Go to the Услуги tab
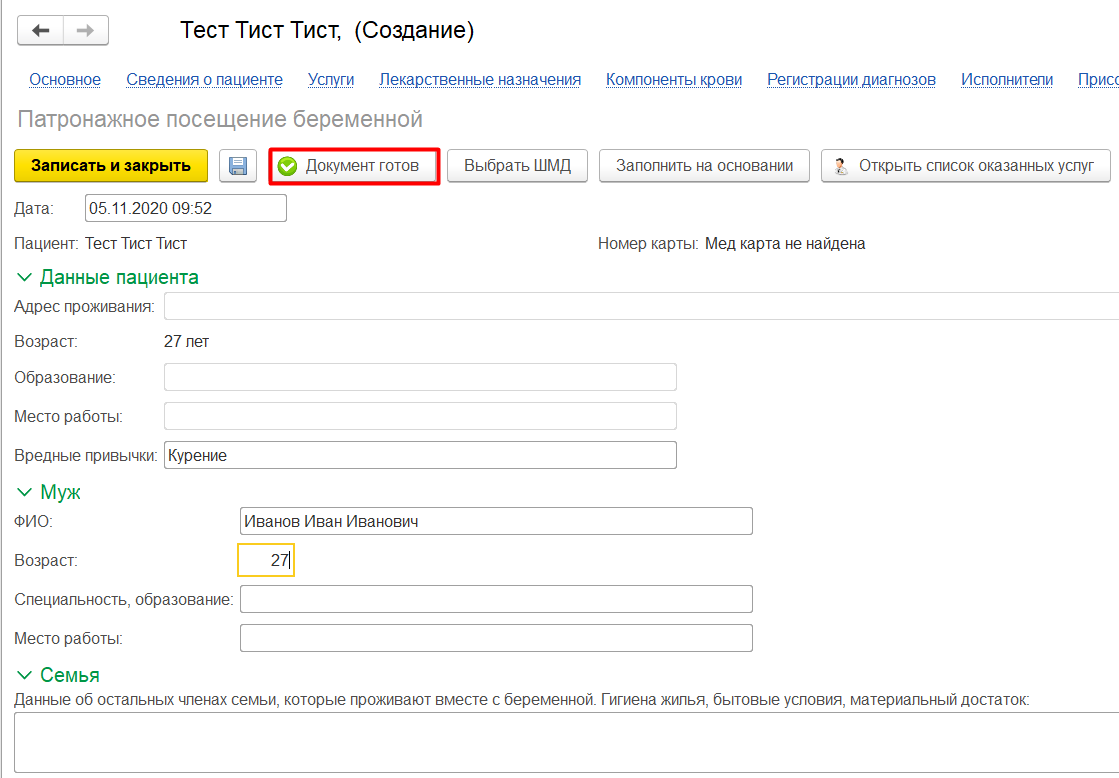 [x=330, y=80]
